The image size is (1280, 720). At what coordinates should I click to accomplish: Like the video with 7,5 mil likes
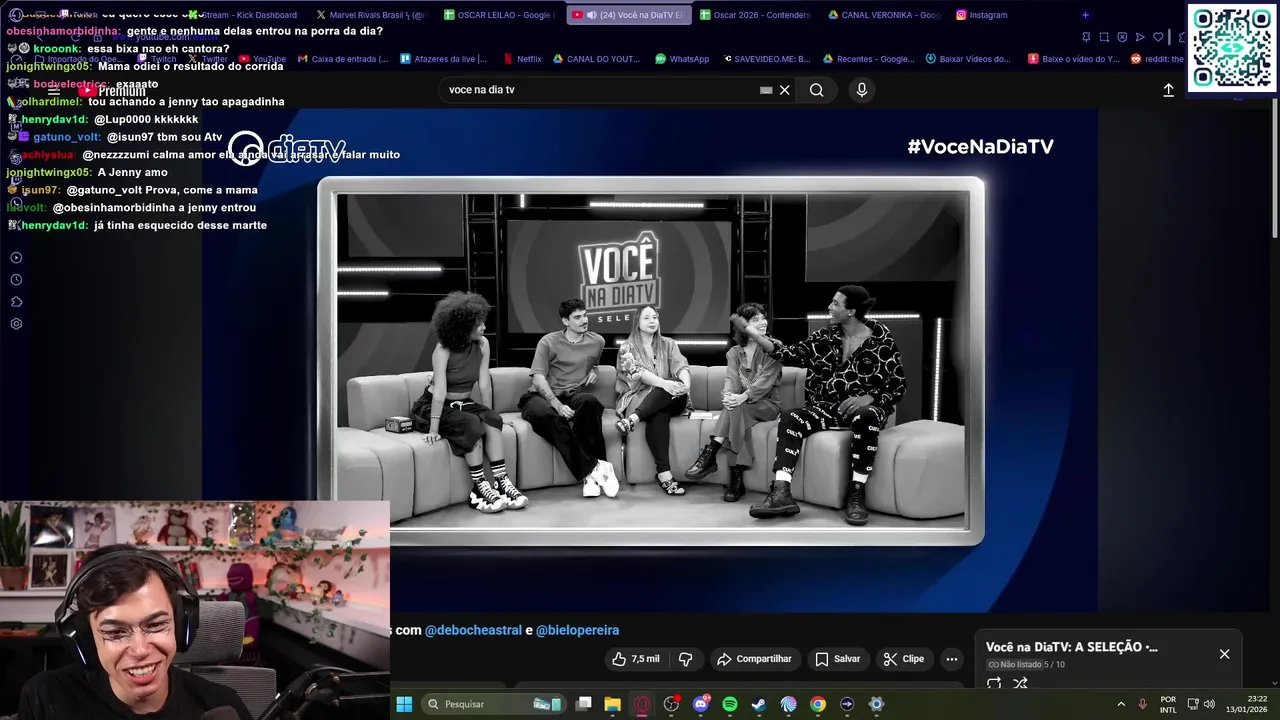tap(636, 659)
